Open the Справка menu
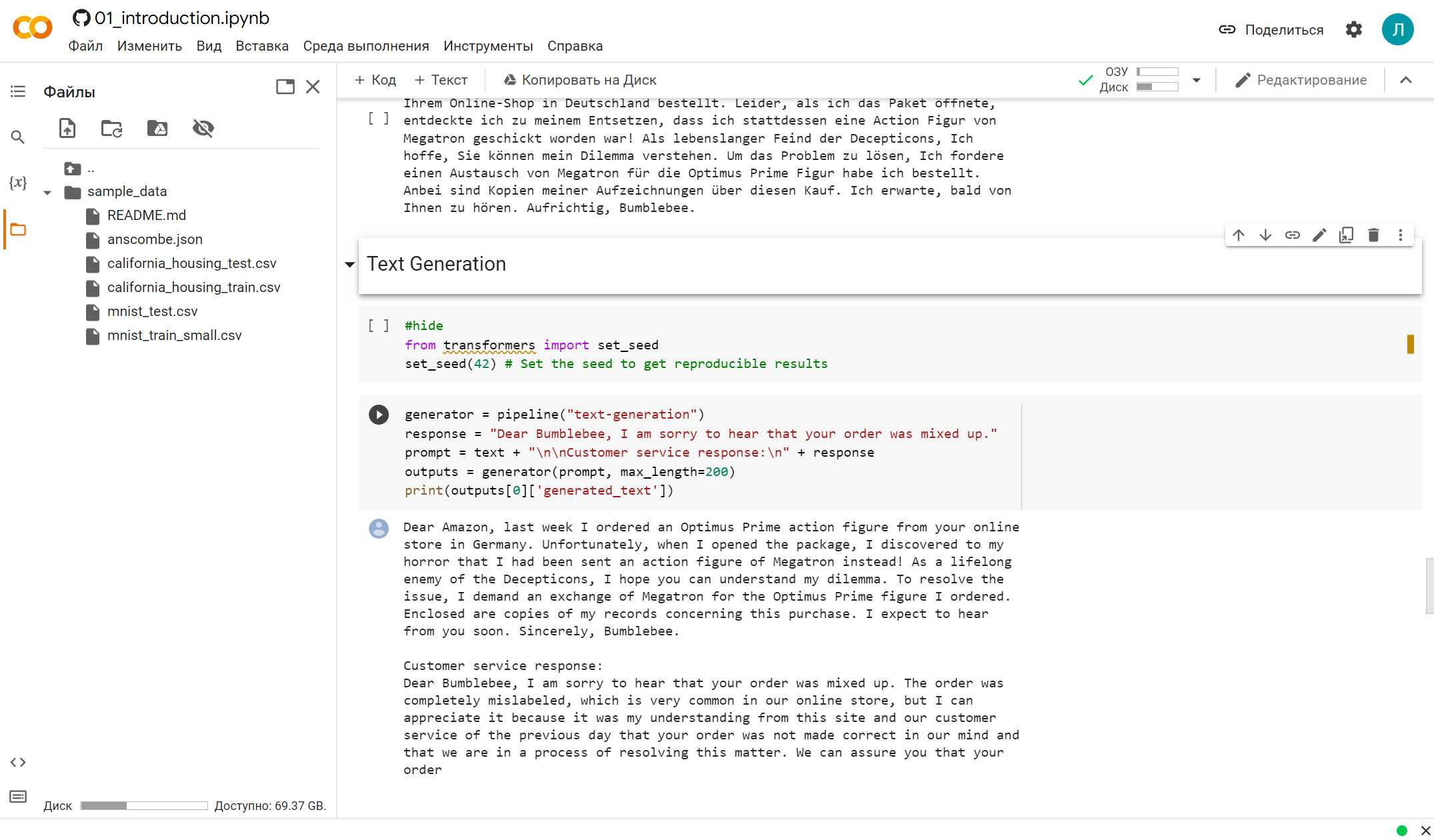The image size is (1434, 840). (575, 46)
